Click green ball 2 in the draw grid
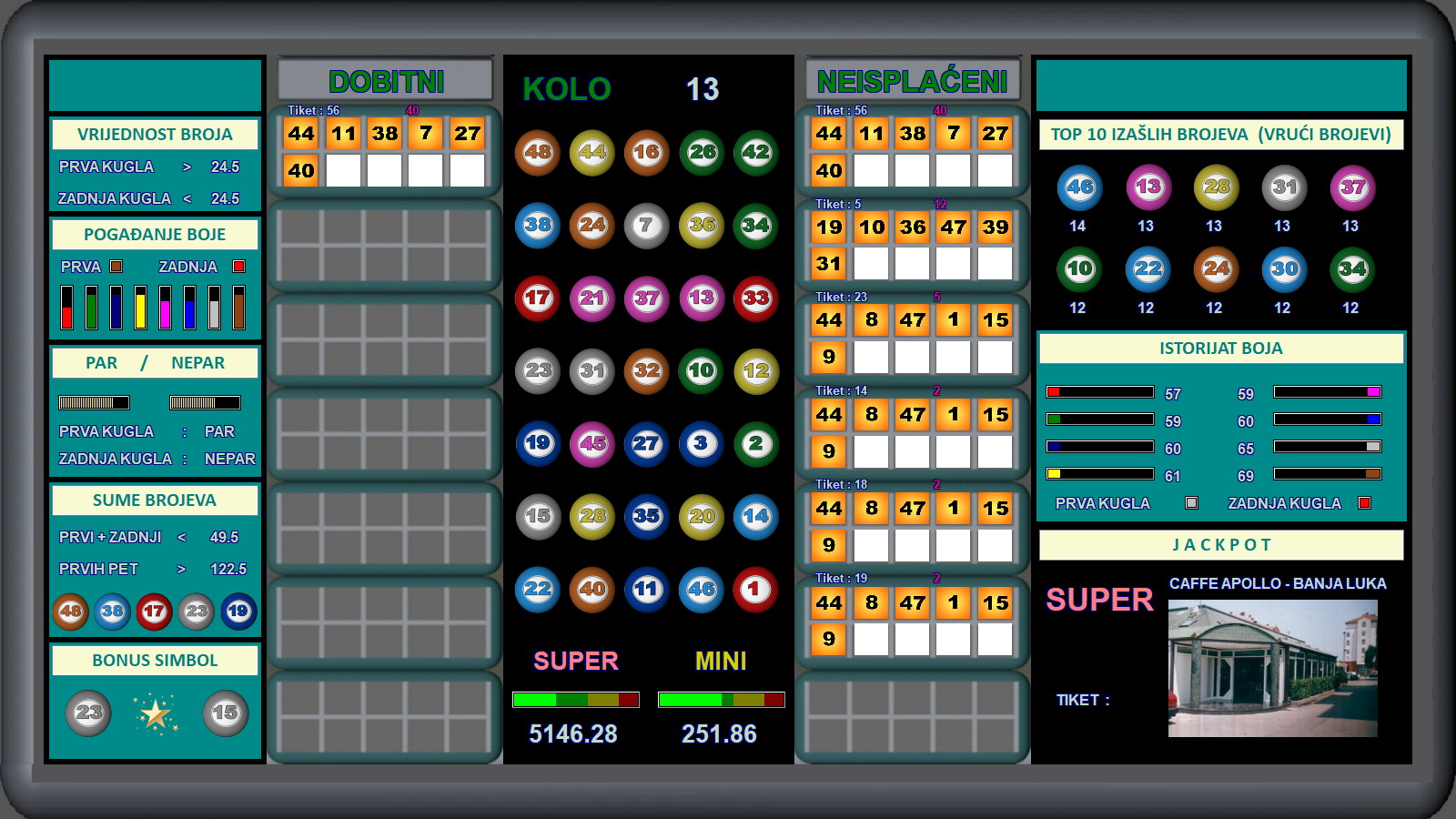Image resolution: width=1456 pixels, height=819 pixels. coord(755,443)
